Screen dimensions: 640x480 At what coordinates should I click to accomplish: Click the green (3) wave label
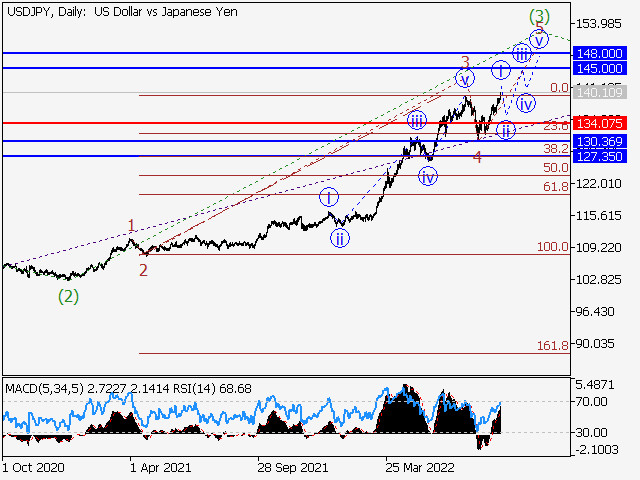(540, 16)
